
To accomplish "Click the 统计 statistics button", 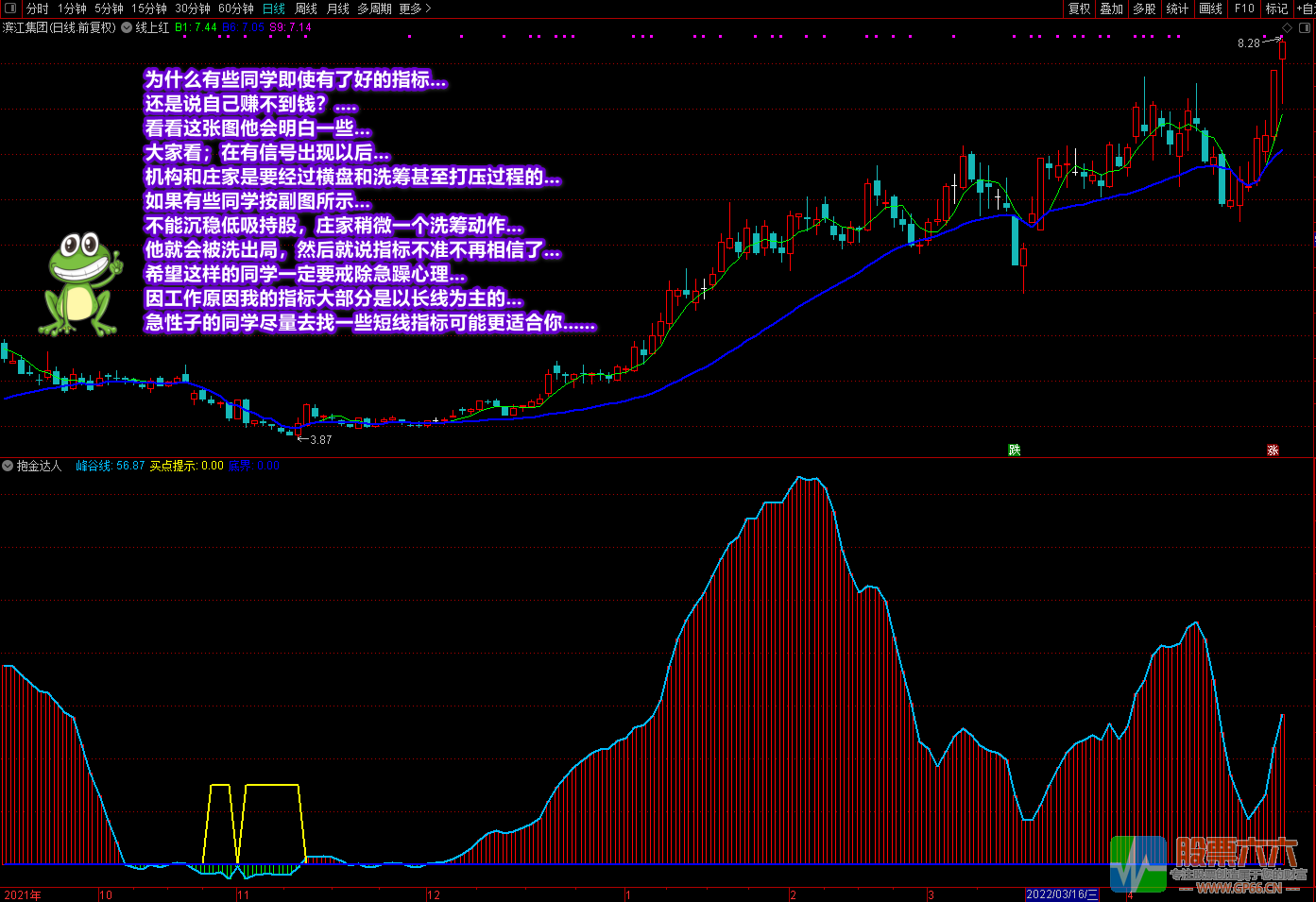I will pos(1178,9).
